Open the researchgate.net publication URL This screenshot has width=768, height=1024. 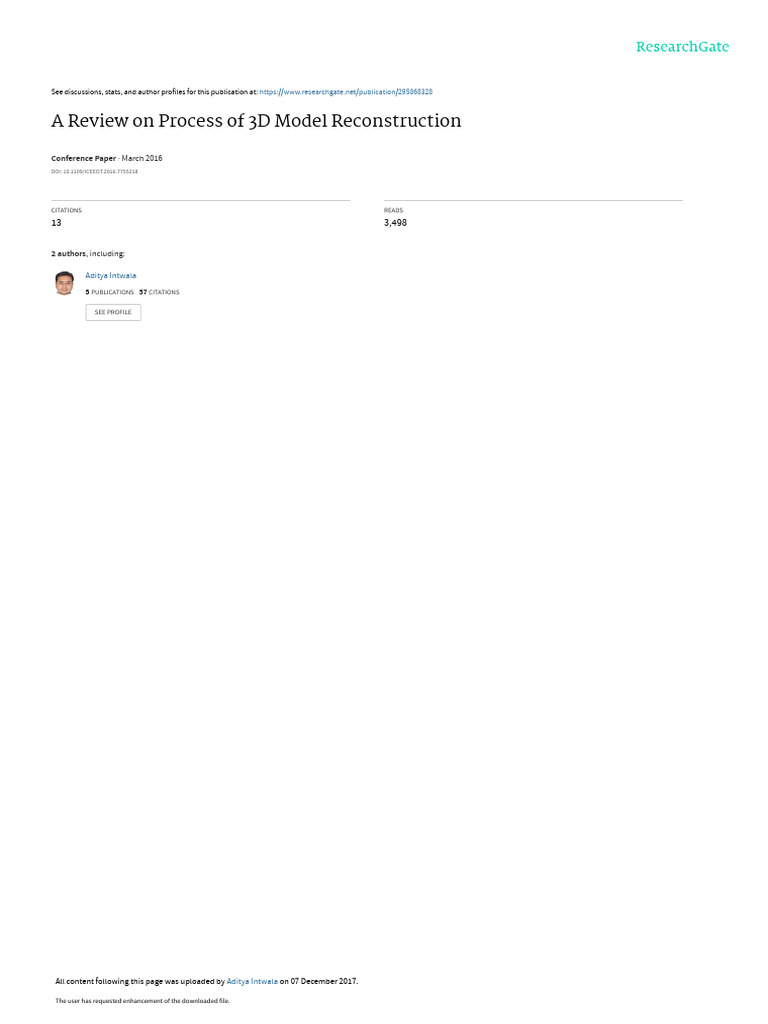click(345, 92)
